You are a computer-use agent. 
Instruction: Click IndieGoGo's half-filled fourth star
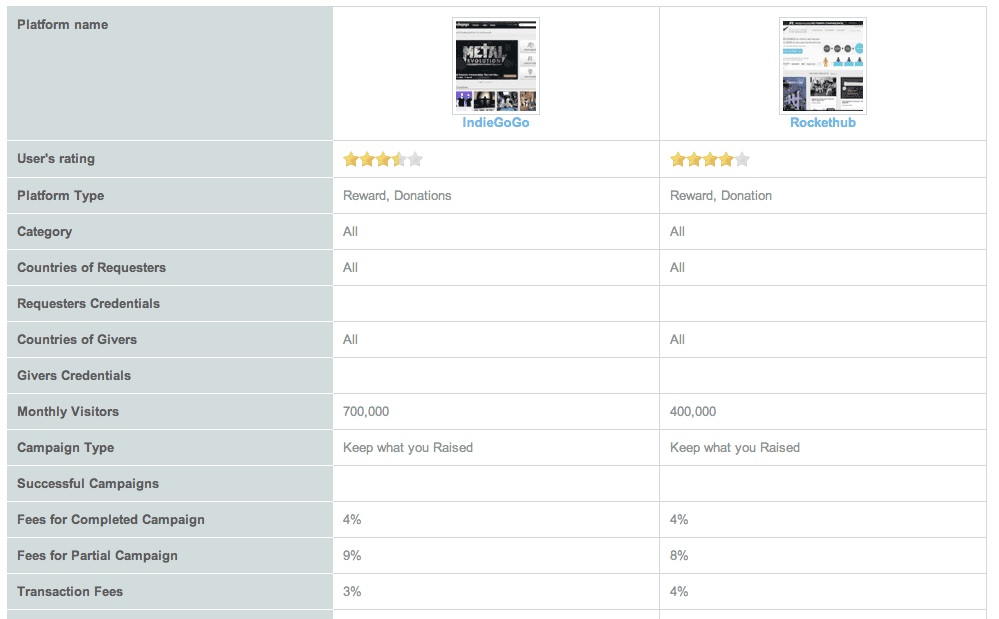[399, 159]
